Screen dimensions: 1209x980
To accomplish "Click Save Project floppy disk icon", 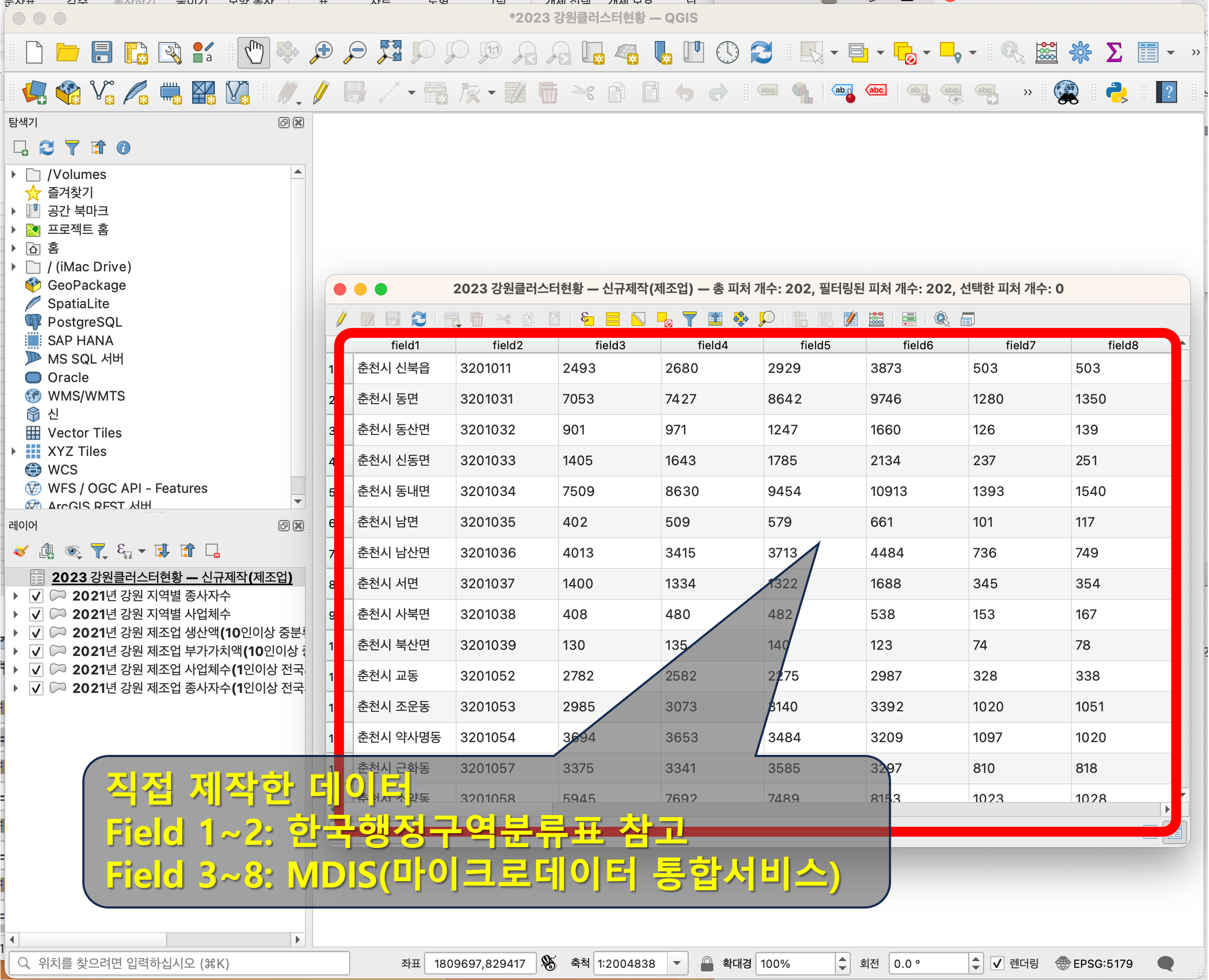I will (102, 53).
